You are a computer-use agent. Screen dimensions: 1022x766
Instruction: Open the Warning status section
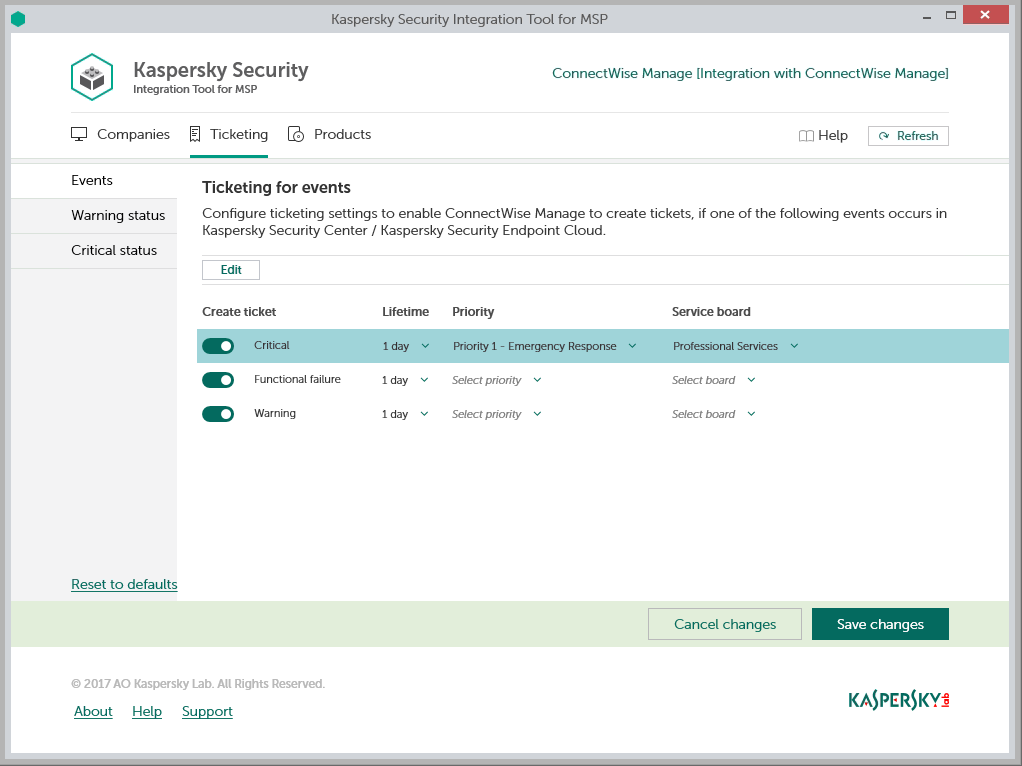click(x=117, y=215)
